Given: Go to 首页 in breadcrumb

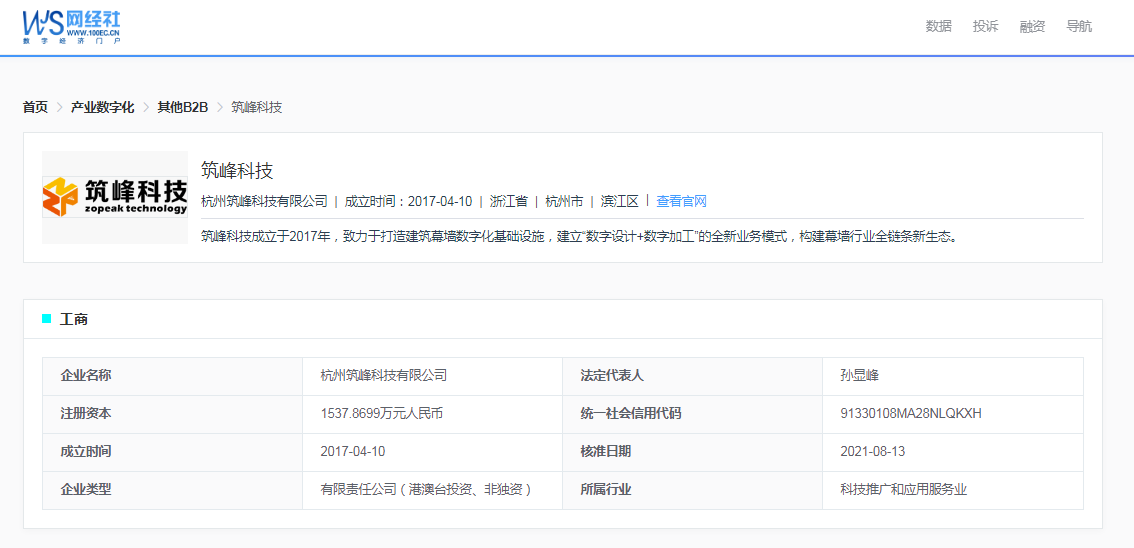Looking at the screenshot, I should tap(35, 107).
